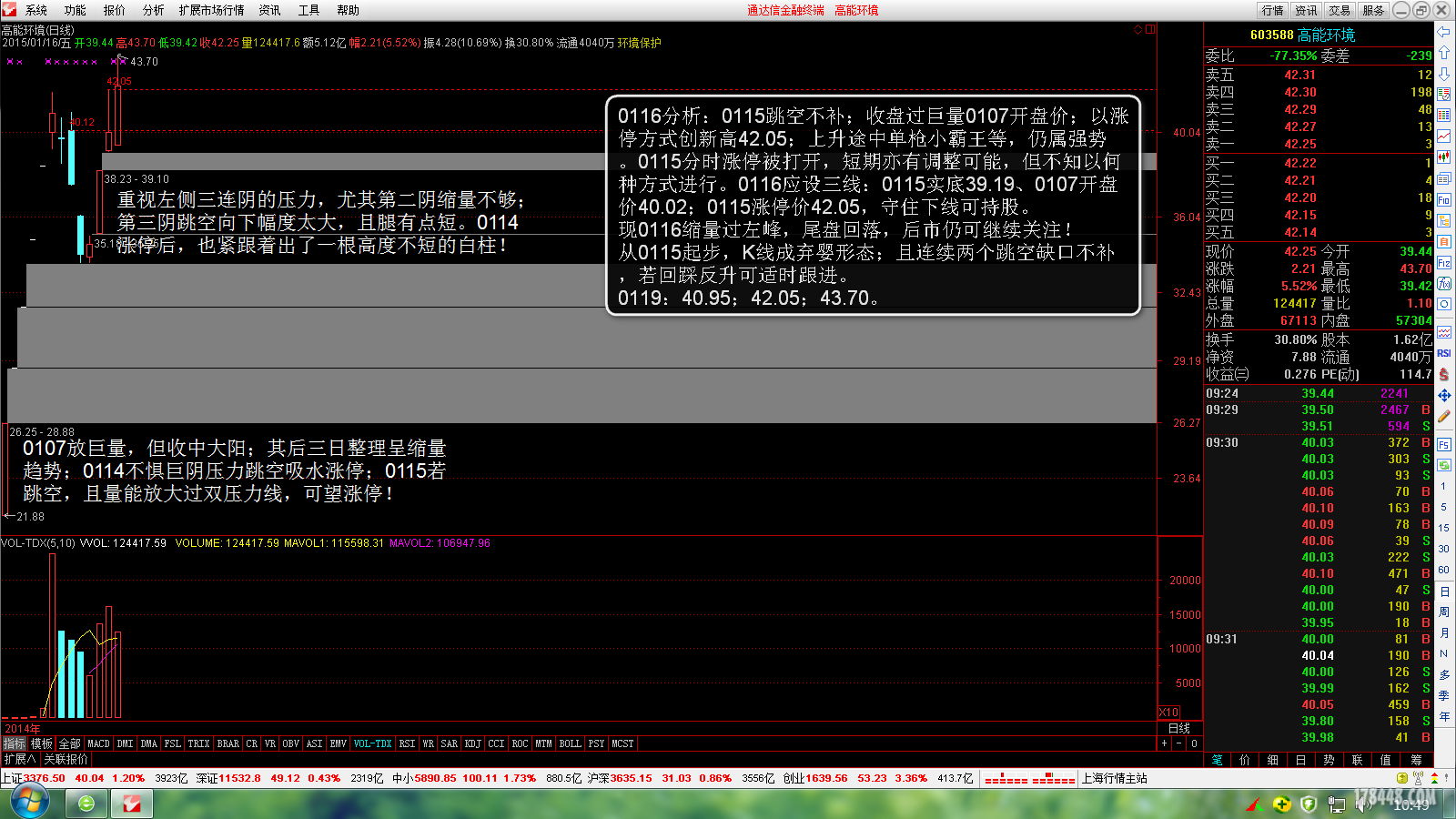Screen dimensions: 1456x819
Task: Switch to the 筹 chip distribution tab
Action: click(1416, 760)
